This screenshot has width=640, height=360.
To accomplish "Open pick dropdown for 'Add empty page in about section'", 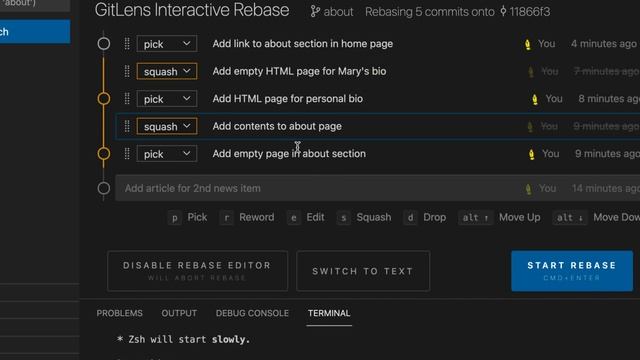I will pos(167,154).
